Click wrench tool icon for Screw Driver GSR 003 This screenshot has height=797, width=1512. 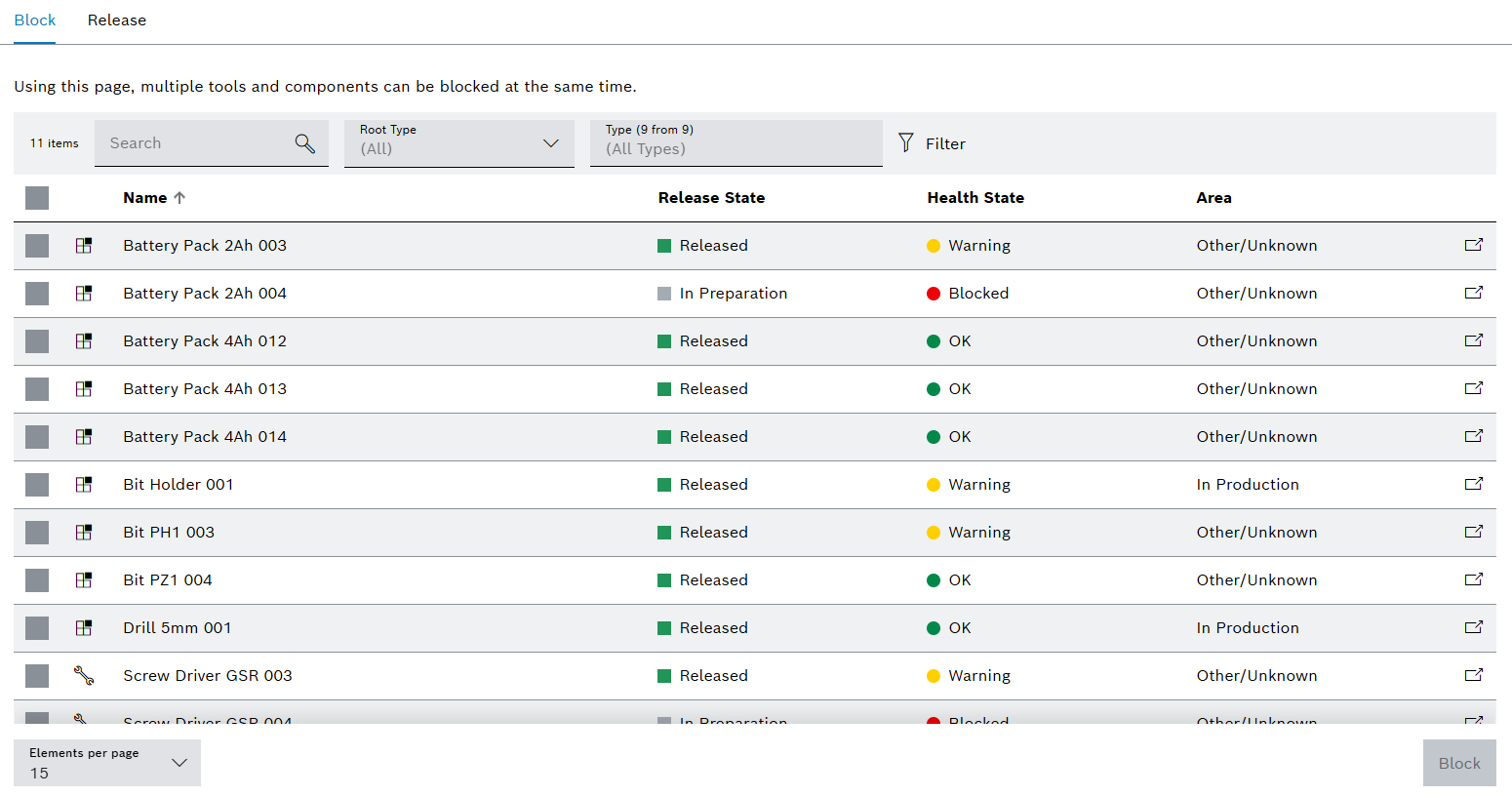point(84,675)
